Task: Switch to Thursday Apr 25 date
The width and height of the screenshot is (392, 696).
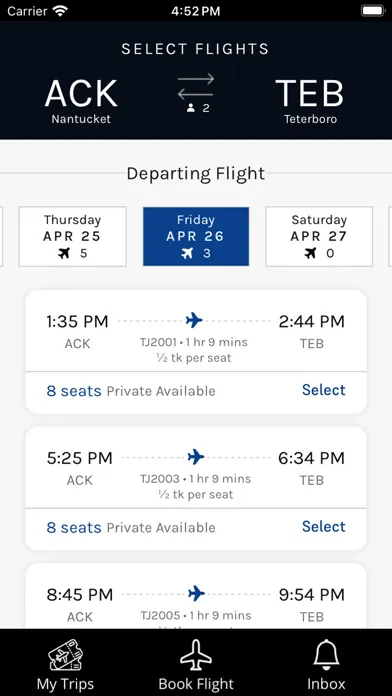Action: 72,237
